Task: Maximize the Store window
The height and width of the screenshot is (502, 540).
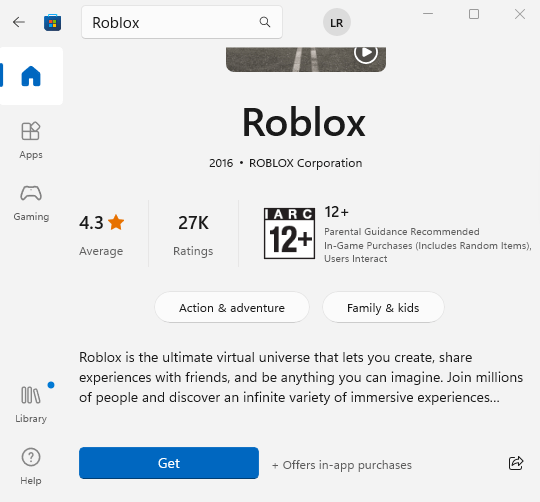Action: 474,14
